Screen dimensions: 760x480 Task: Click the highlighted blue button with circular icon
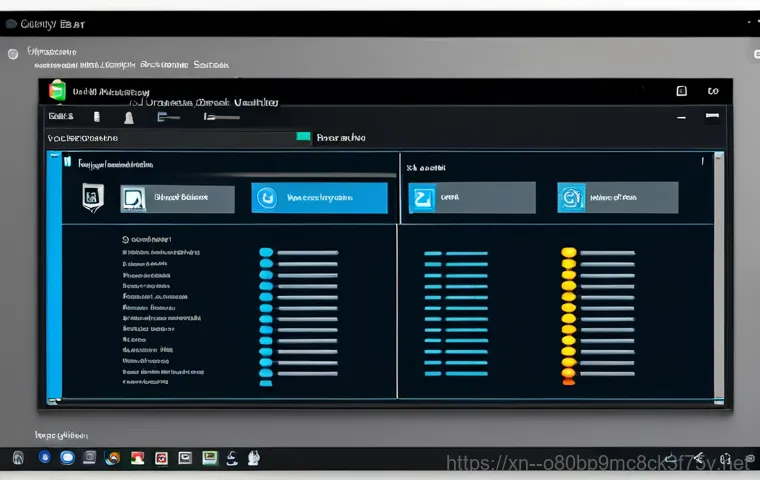point(319,198)
